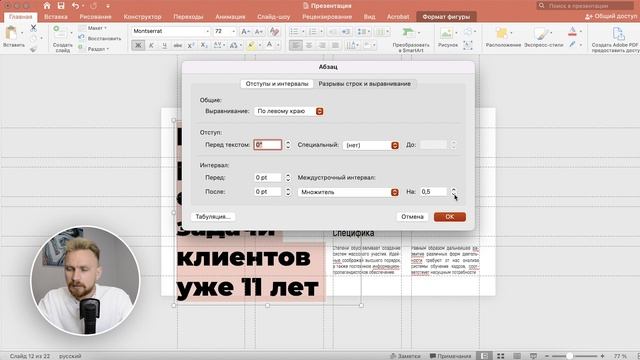Toggle align text right in ribbon
This screenshot has width=640, height=360.
coord(322,45)
